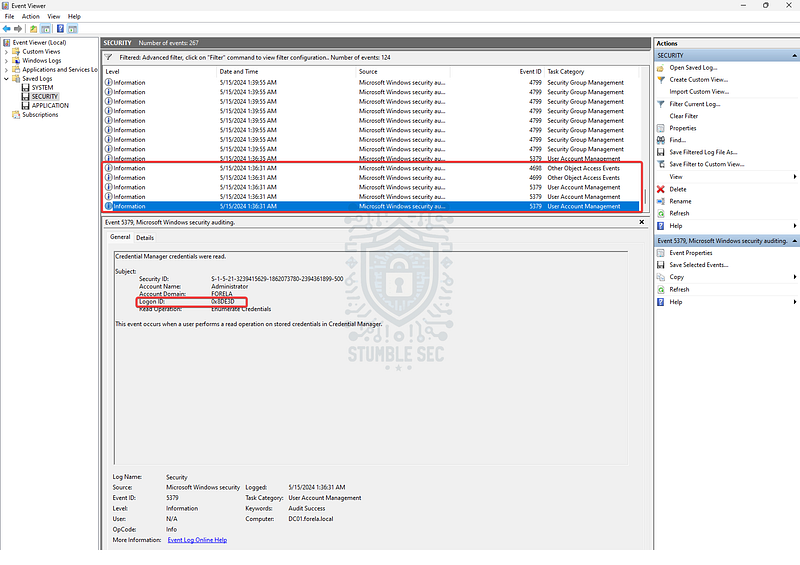Collapse the Saved Logs tree node

coord(6,79)
